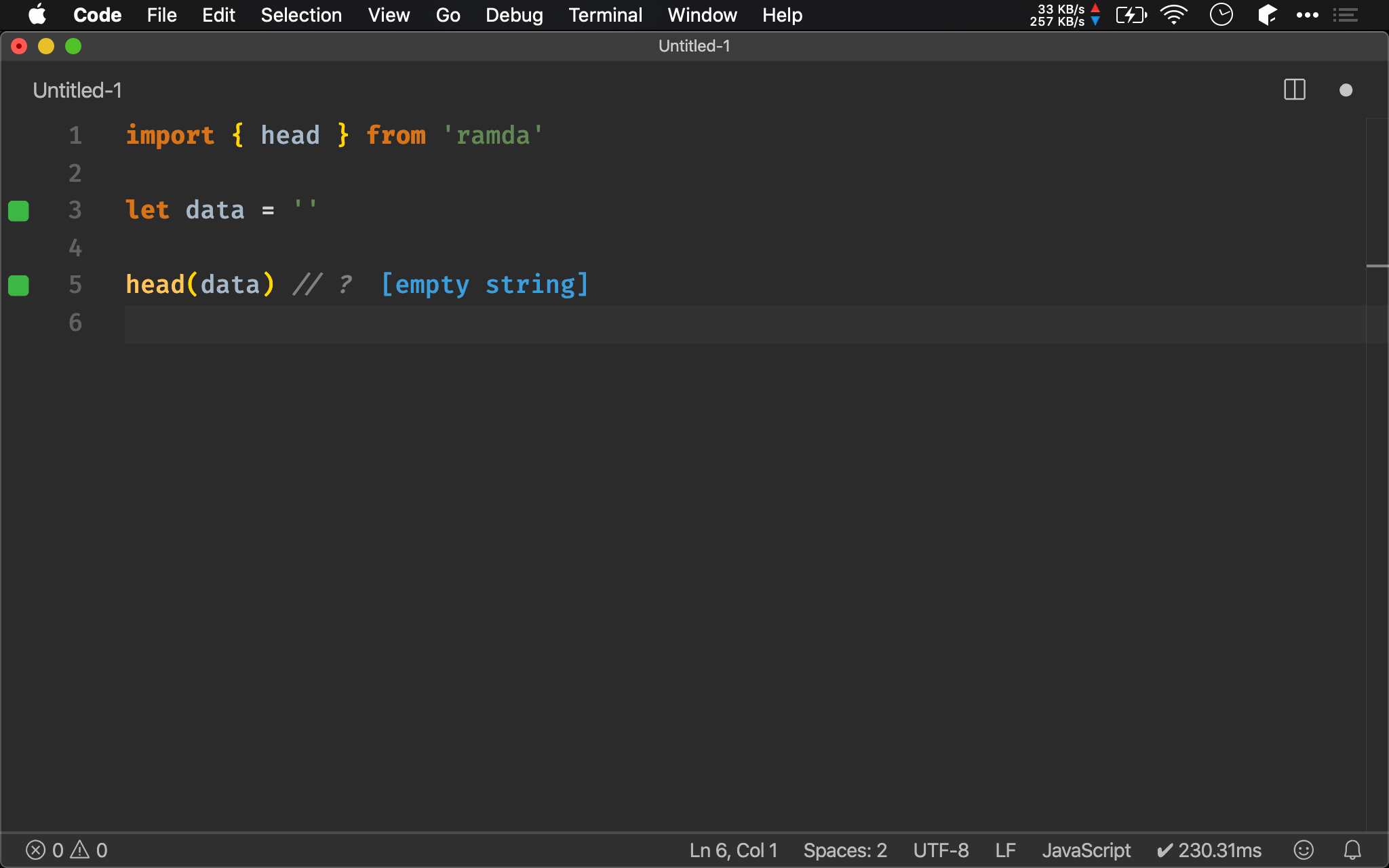1389x868 pixels.
Task: Click the white cube menu bar icon
Action: pos(1267,15)
